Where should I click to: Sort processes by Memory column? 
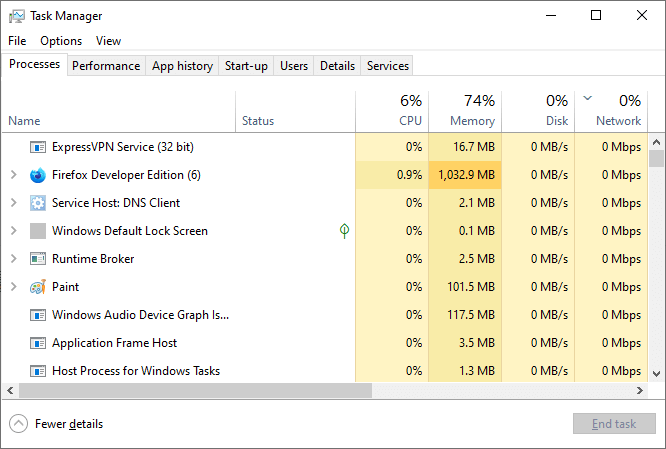(465, 112)
